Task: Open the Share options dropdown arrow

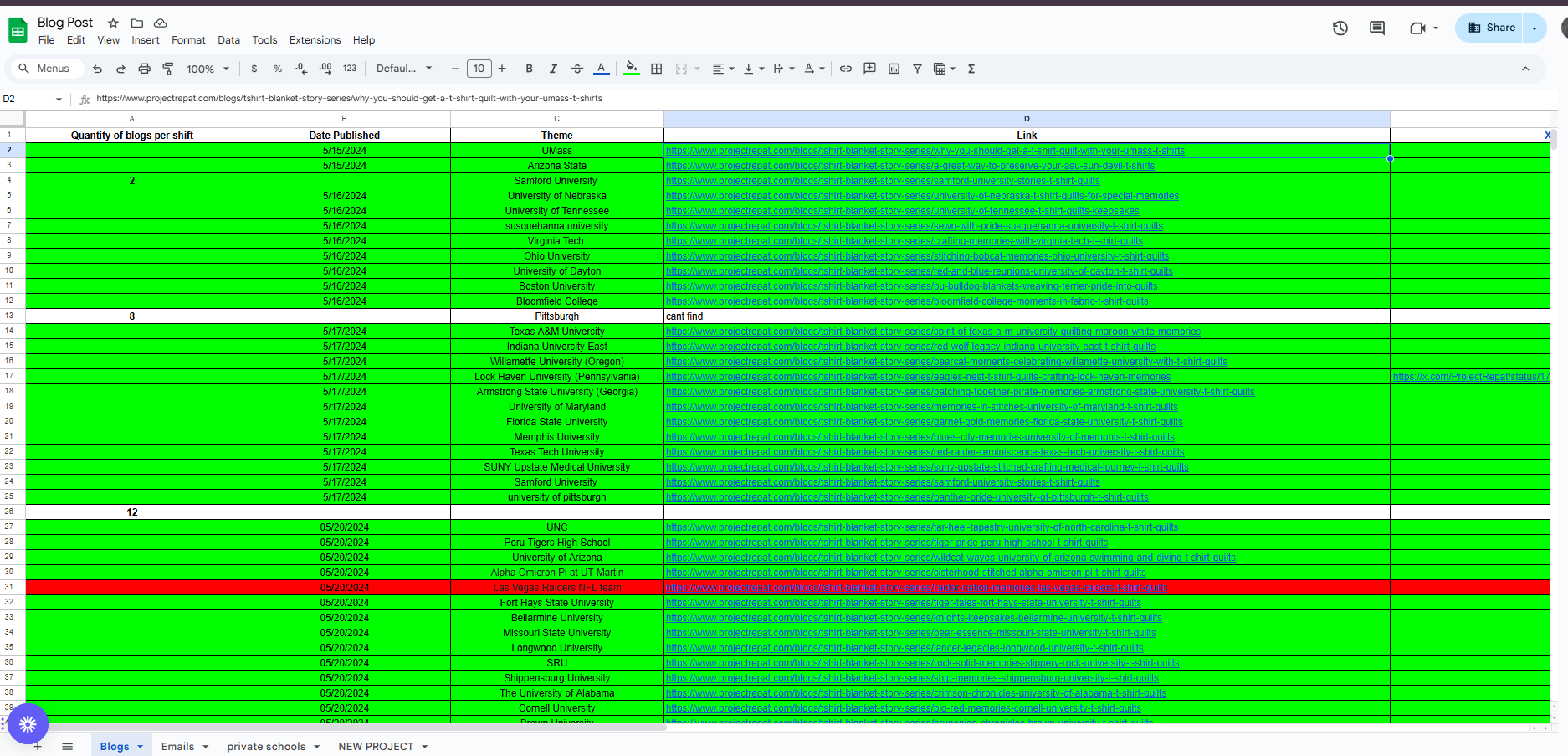Action: coord(1535,28)
